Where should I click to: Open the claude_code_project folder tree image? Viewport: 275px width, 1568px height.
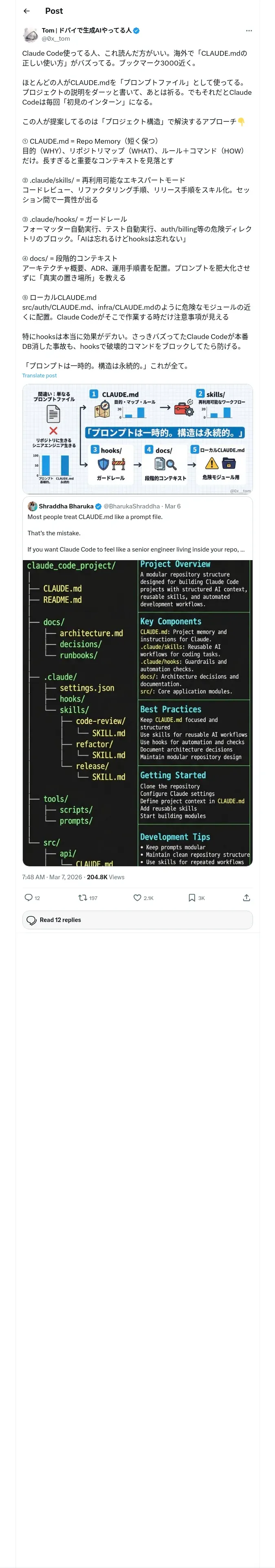coord(137,713)
